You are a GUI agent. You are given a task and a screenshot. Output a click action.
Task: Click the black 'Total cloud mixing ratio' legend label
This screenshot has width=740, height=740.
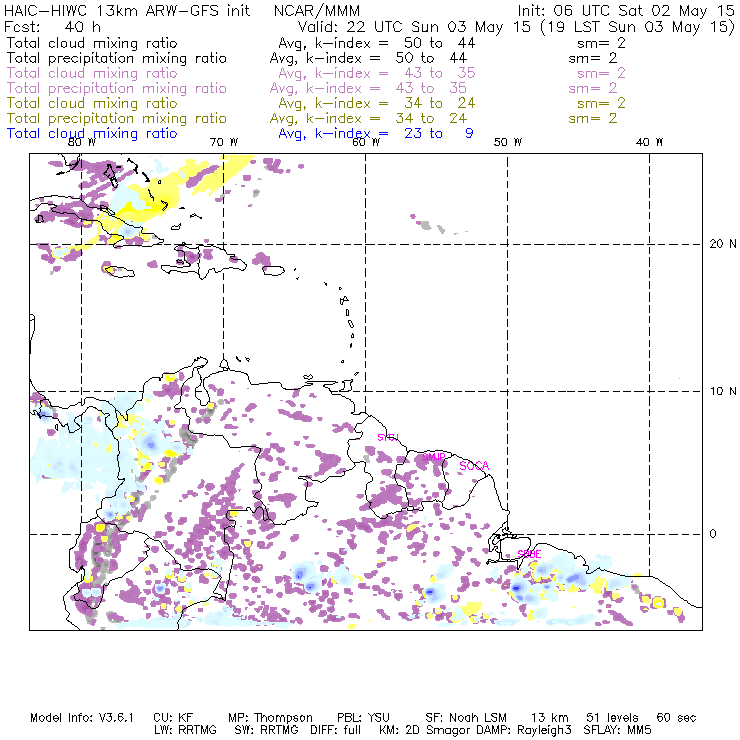click(92, 43)
